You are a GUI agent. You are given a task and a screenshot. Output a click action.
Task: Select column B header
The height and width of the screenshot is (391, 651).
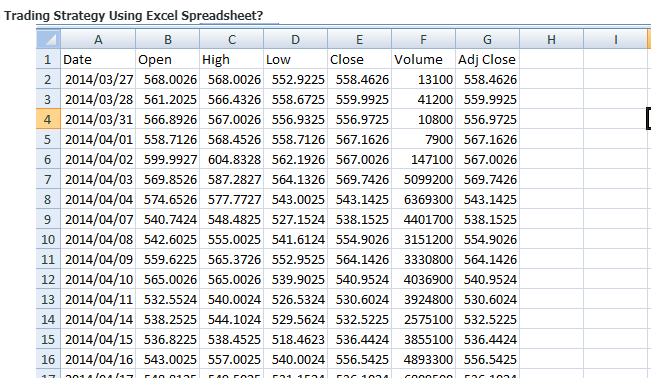pos(168,39)
